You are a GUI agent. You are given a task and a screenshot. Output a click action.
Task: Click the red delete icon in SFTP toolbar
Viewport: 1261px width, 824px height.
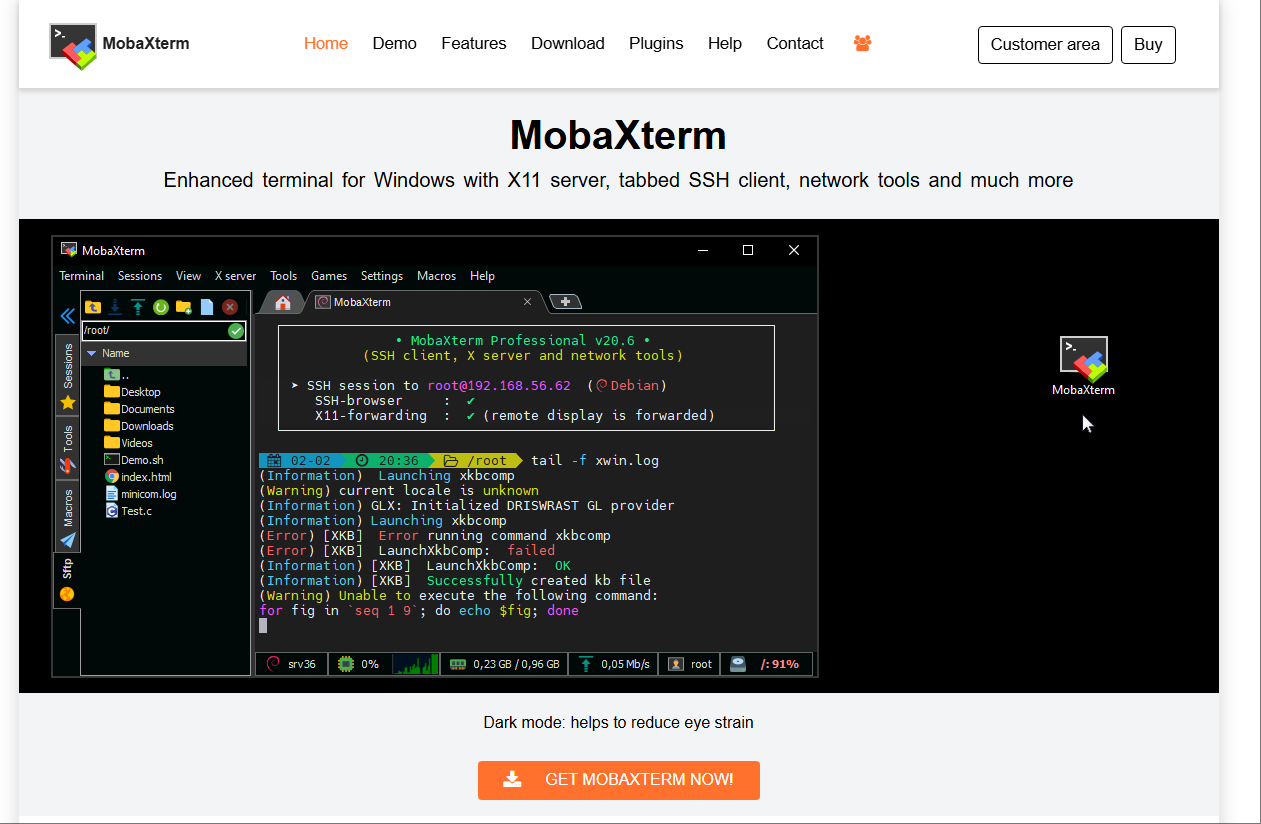click(x=230, y=307)
